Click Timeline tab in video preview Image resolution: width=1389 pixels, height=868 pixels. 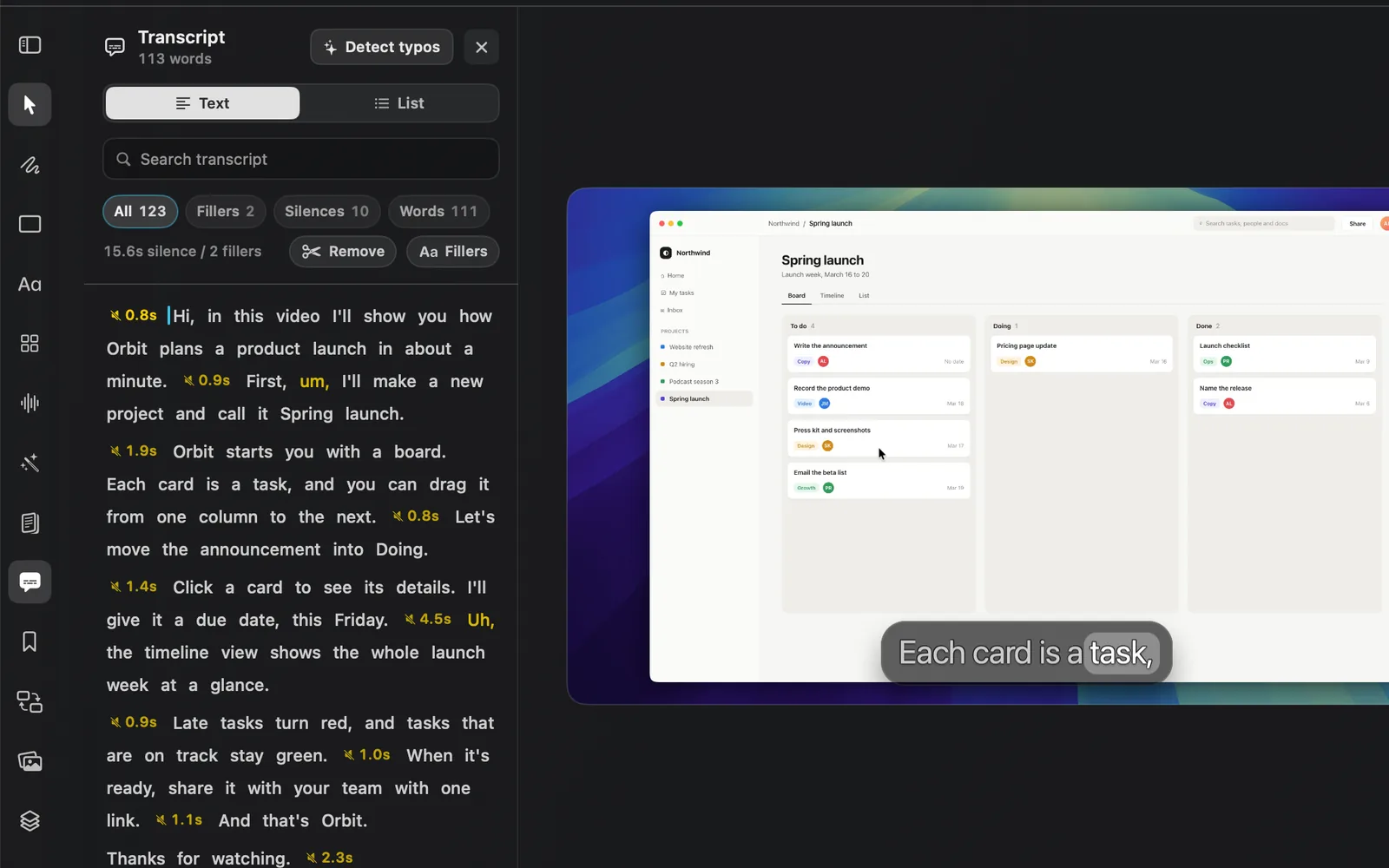(832, 296)
